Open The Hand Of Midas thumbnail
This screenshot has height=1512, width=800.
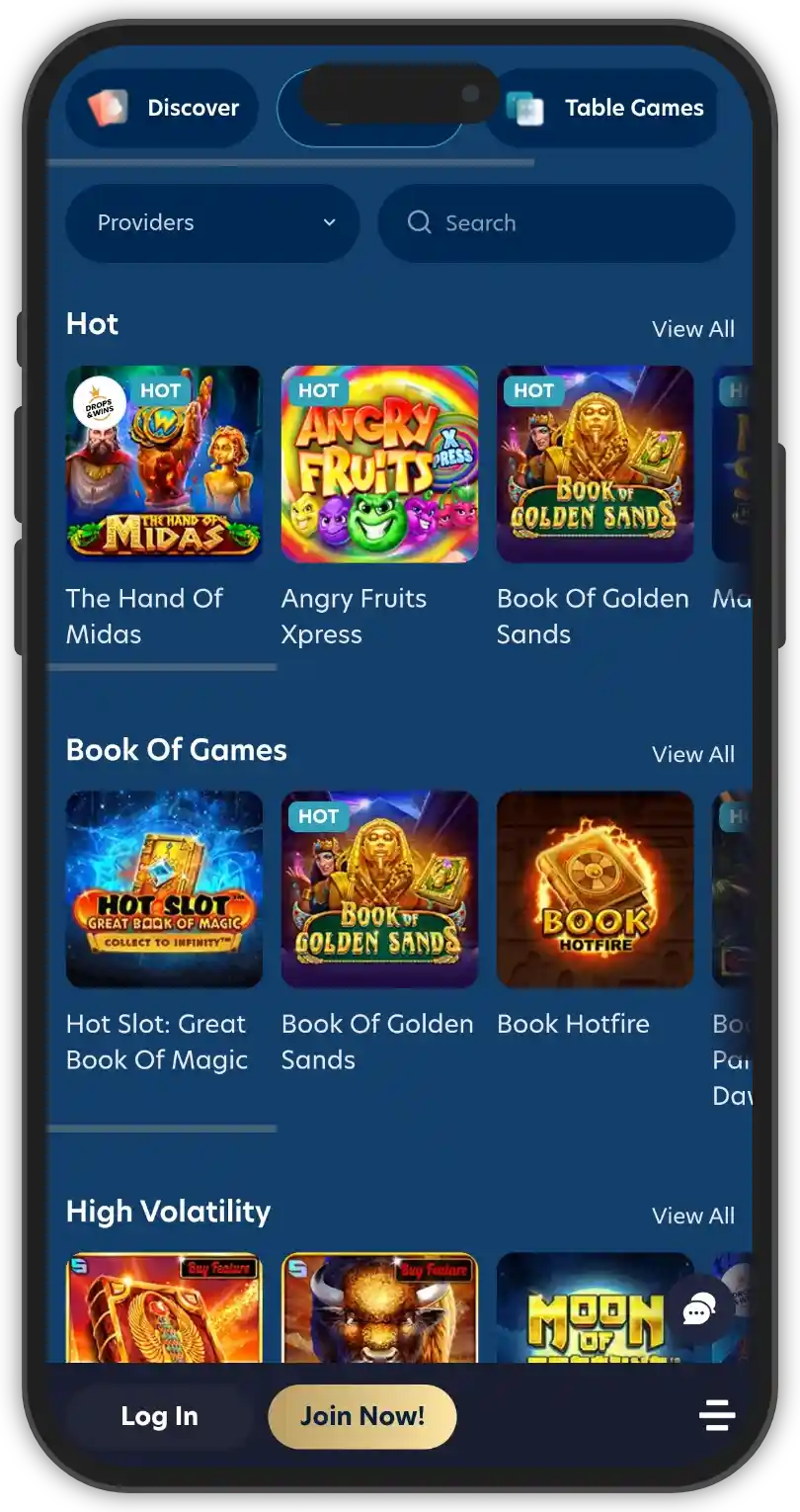[x=164, y=463]
